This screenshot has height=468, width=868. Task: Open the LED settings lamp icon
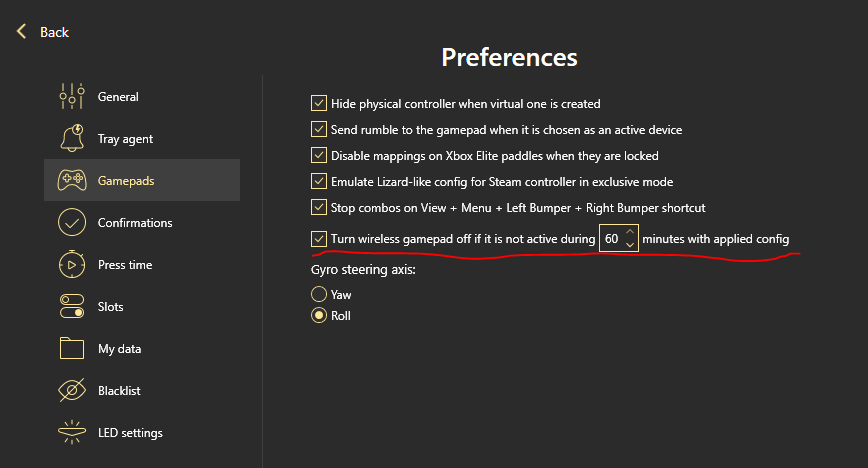(72, 433)
